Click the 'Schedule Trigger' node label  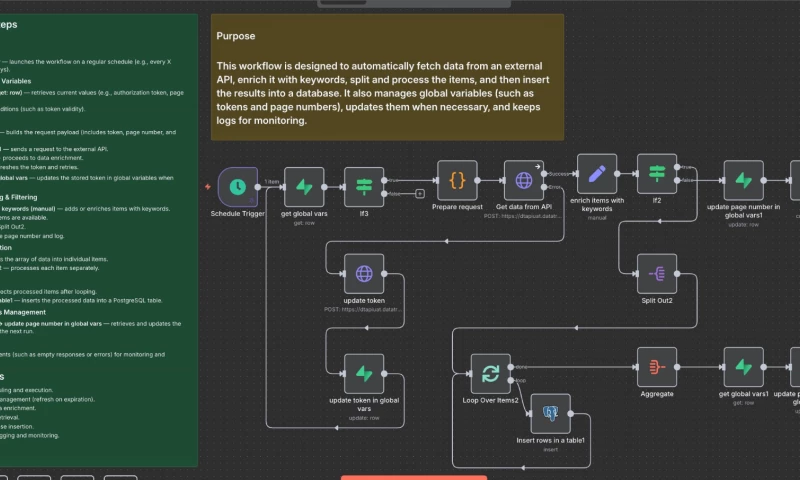coord(238,213)
